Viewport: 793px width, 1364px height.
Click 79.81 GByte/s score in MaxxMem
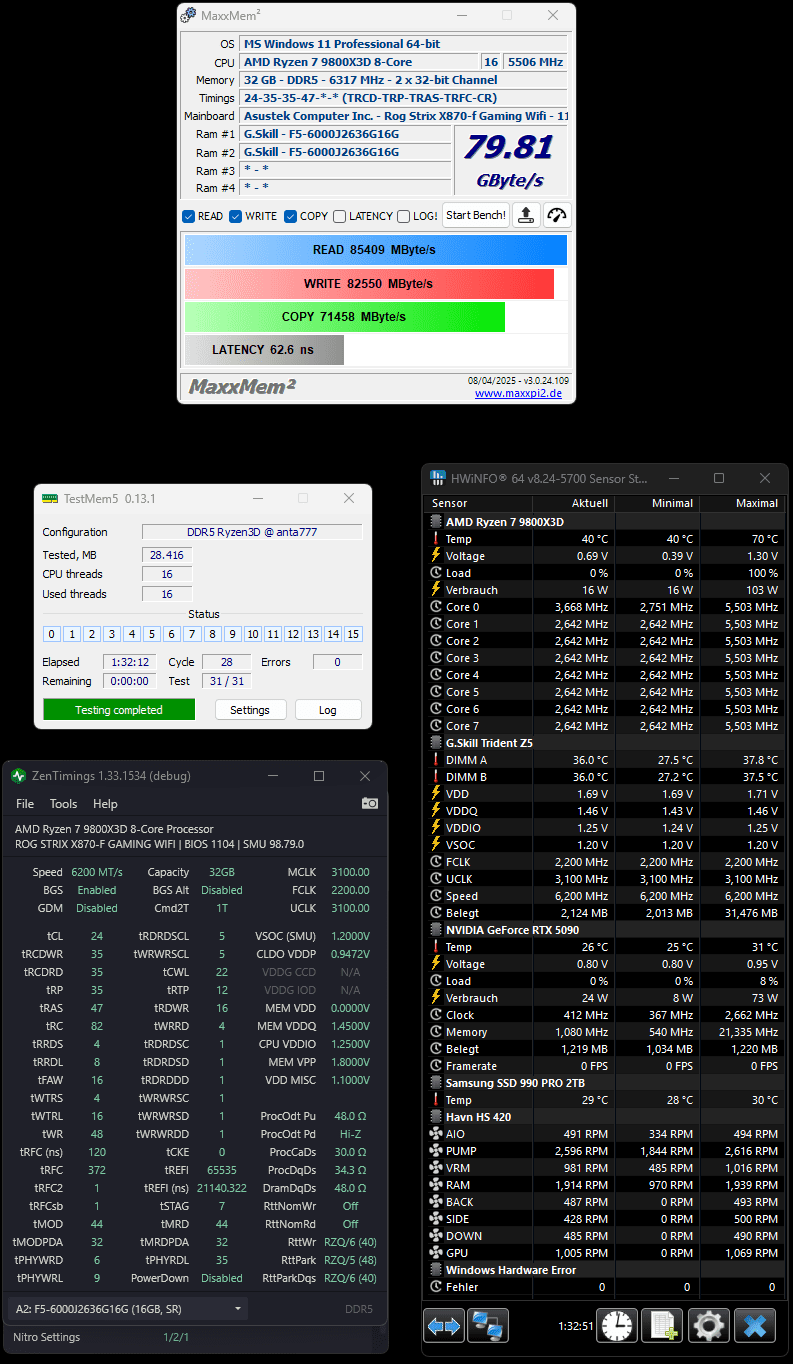[510, 160]
